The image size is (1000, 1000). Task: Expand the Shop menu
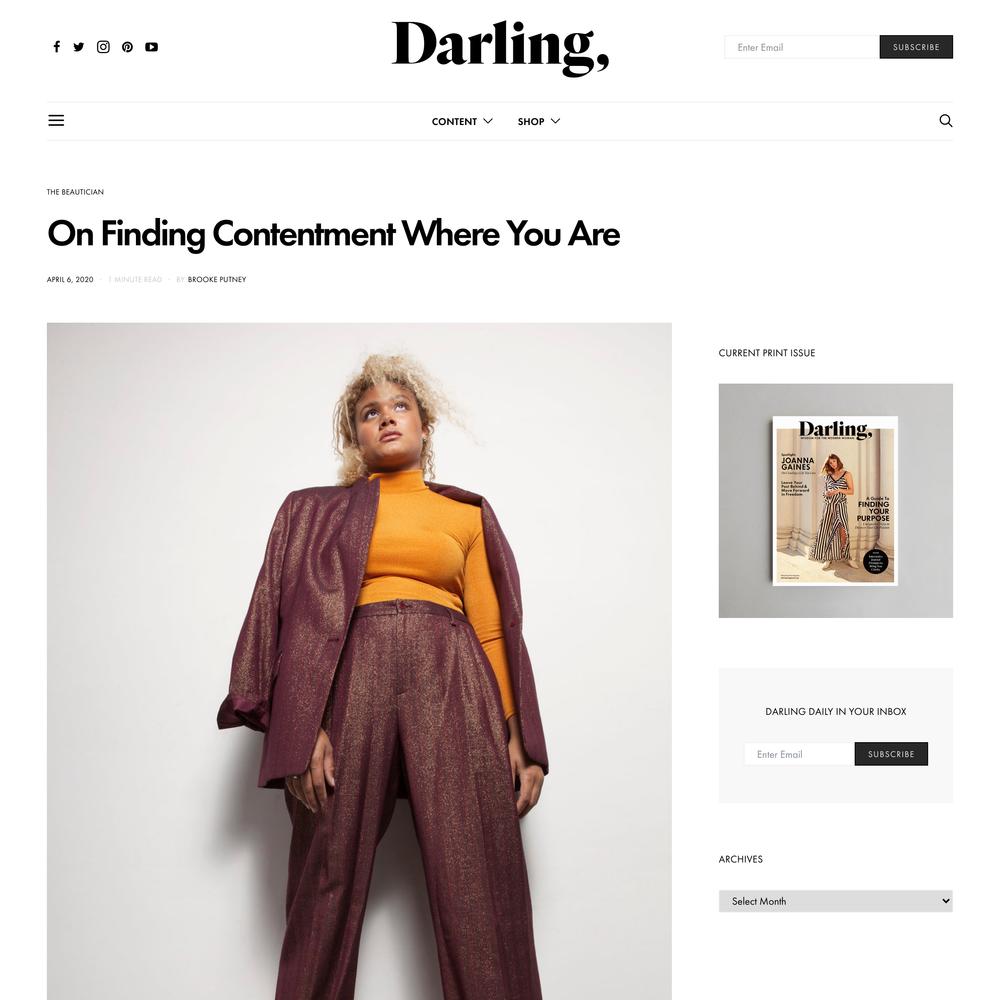[538, 121]
